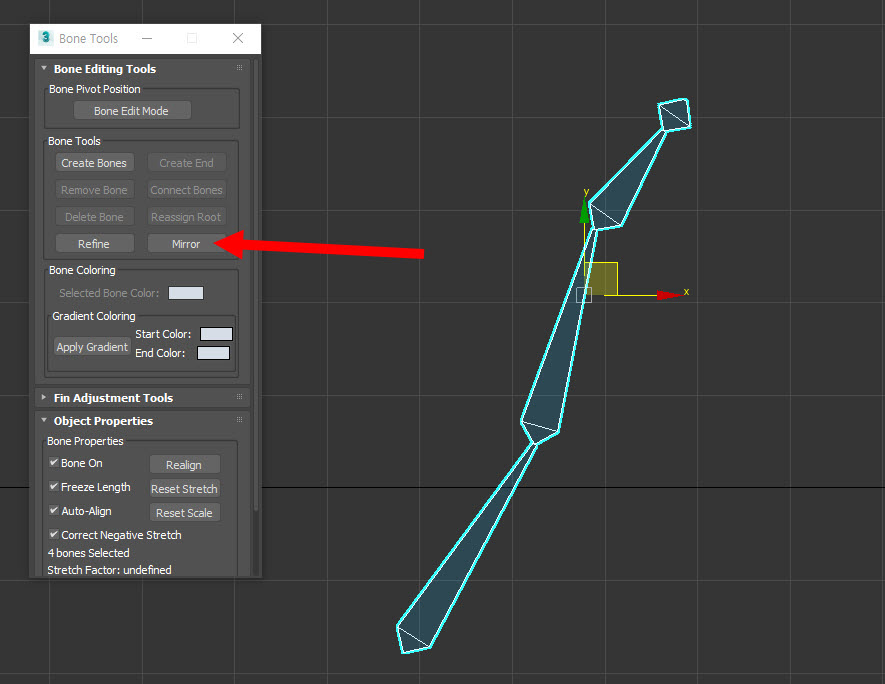Open the Selected Bone Color swatch
The height and width of the screenshot is (684, 885).
[x=186, y=293]
